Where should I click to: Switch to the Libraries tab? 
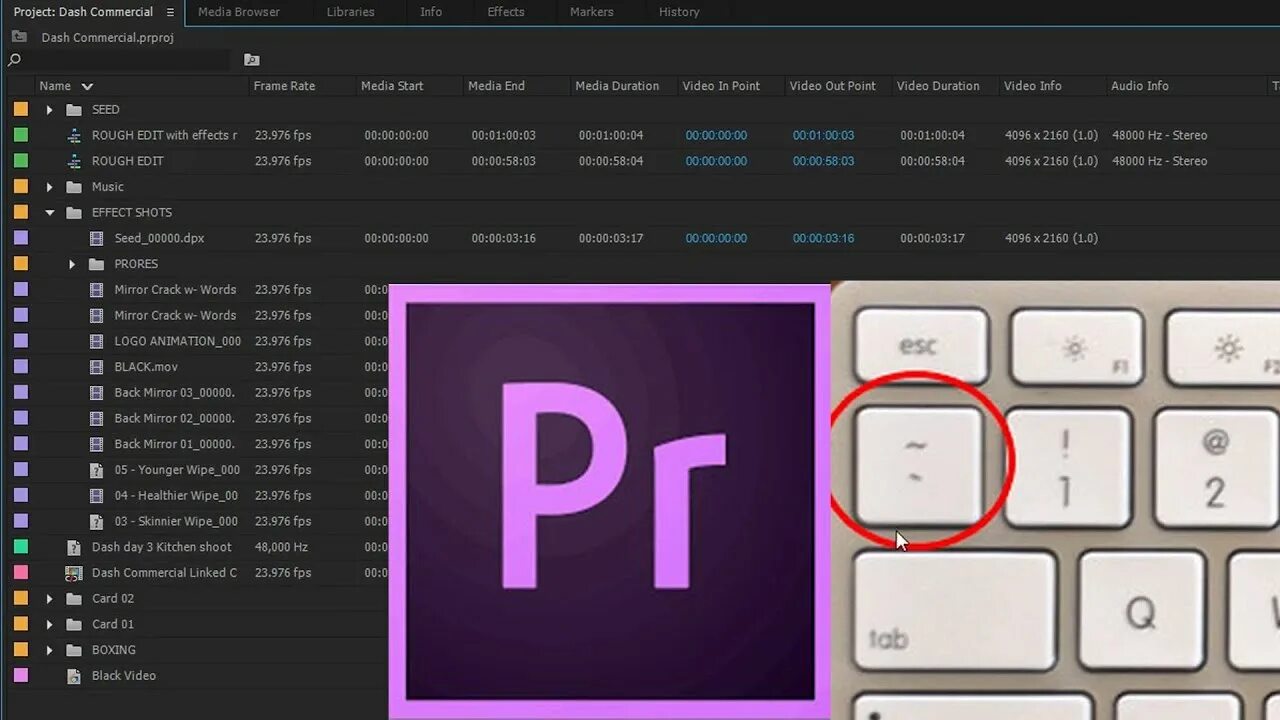click(351, 12)
